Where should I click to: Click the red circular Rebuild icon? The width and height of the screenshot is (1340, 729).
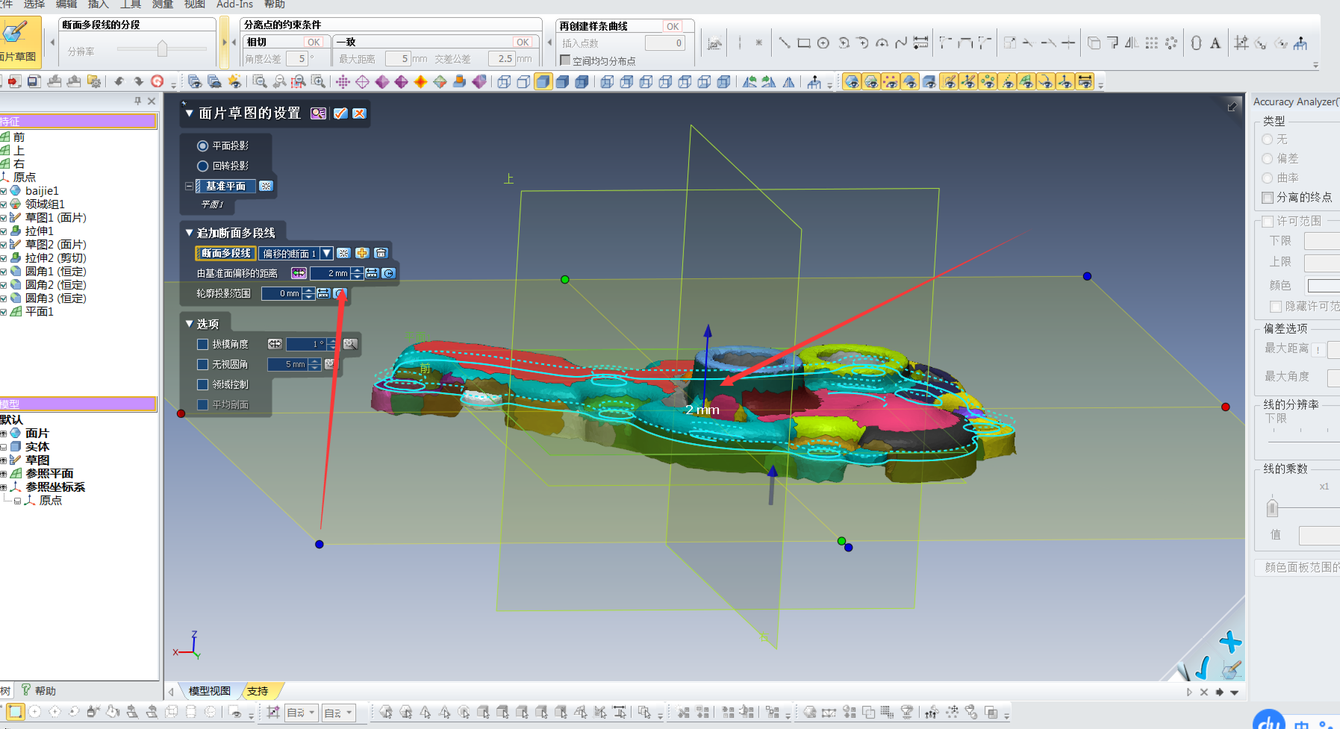point(157,82)
